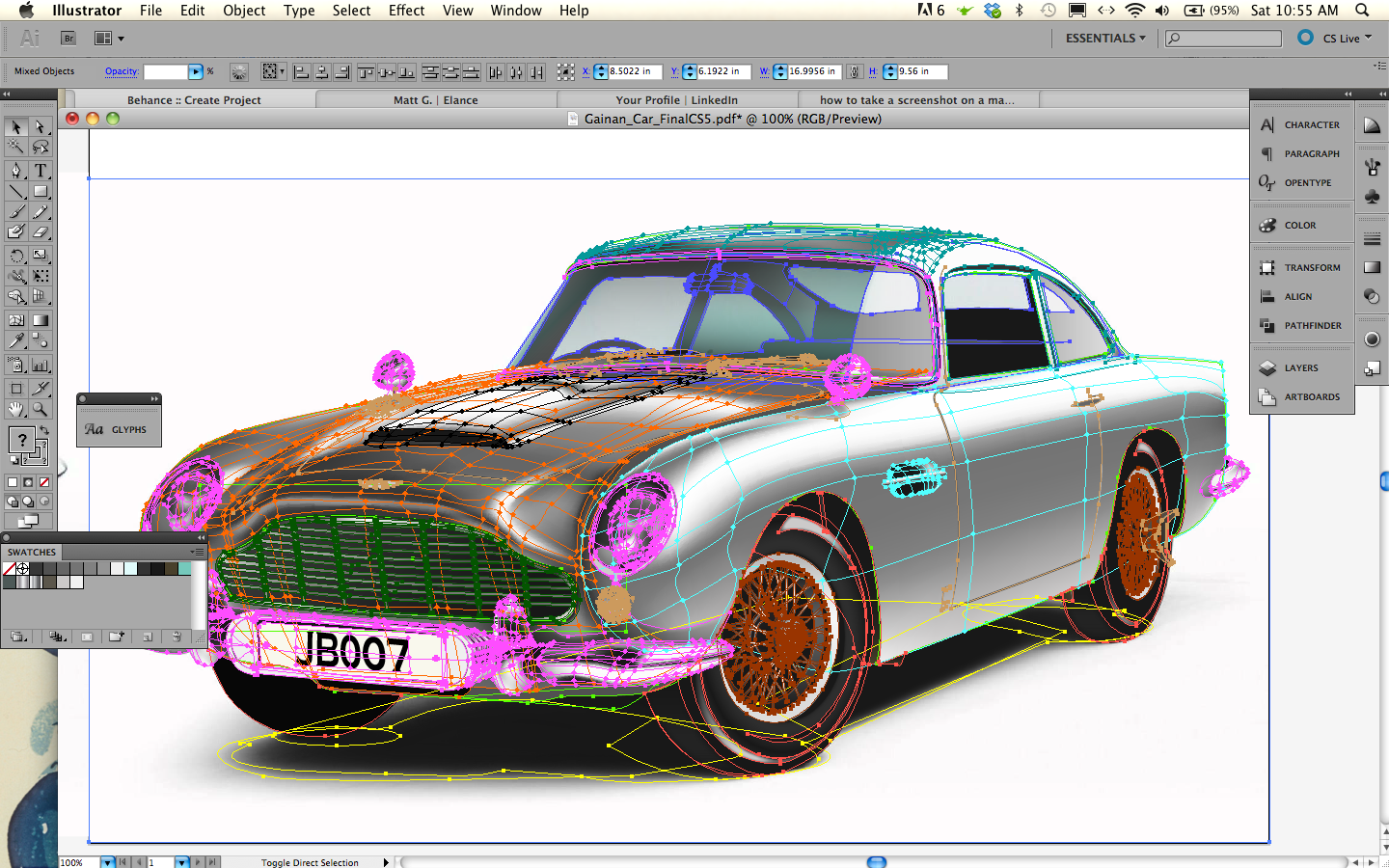
Task: Open the PATHFINDER panel
Action: [x=1300, y=326]
